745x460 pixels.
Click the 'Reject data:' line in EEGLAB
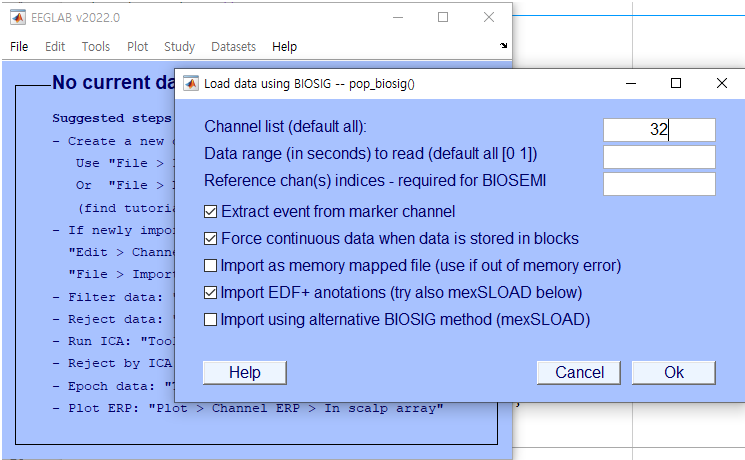point(114,319)
